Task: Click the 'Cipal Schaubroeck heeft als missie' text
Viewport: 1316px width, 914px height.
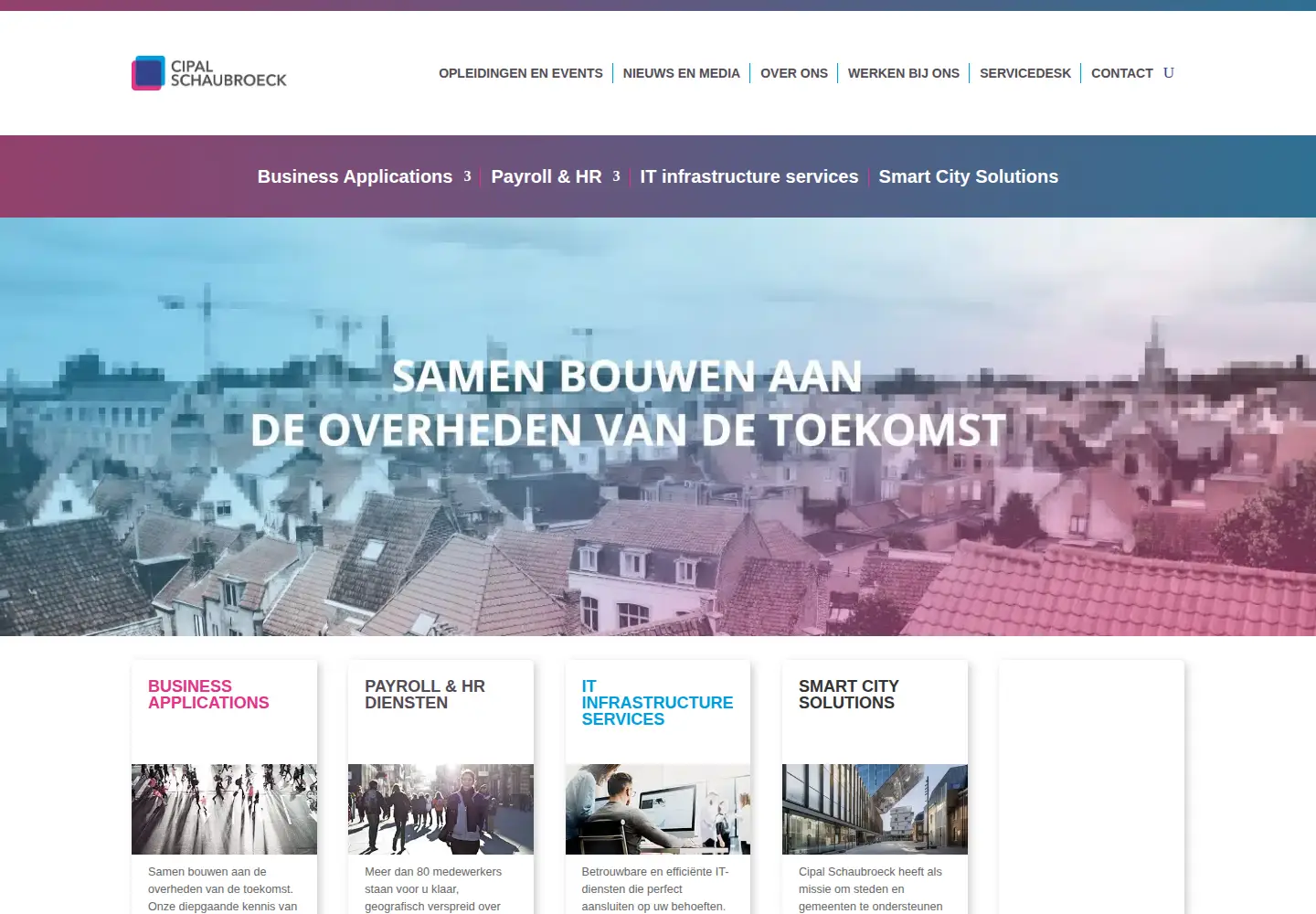Action: pos(871,889)
